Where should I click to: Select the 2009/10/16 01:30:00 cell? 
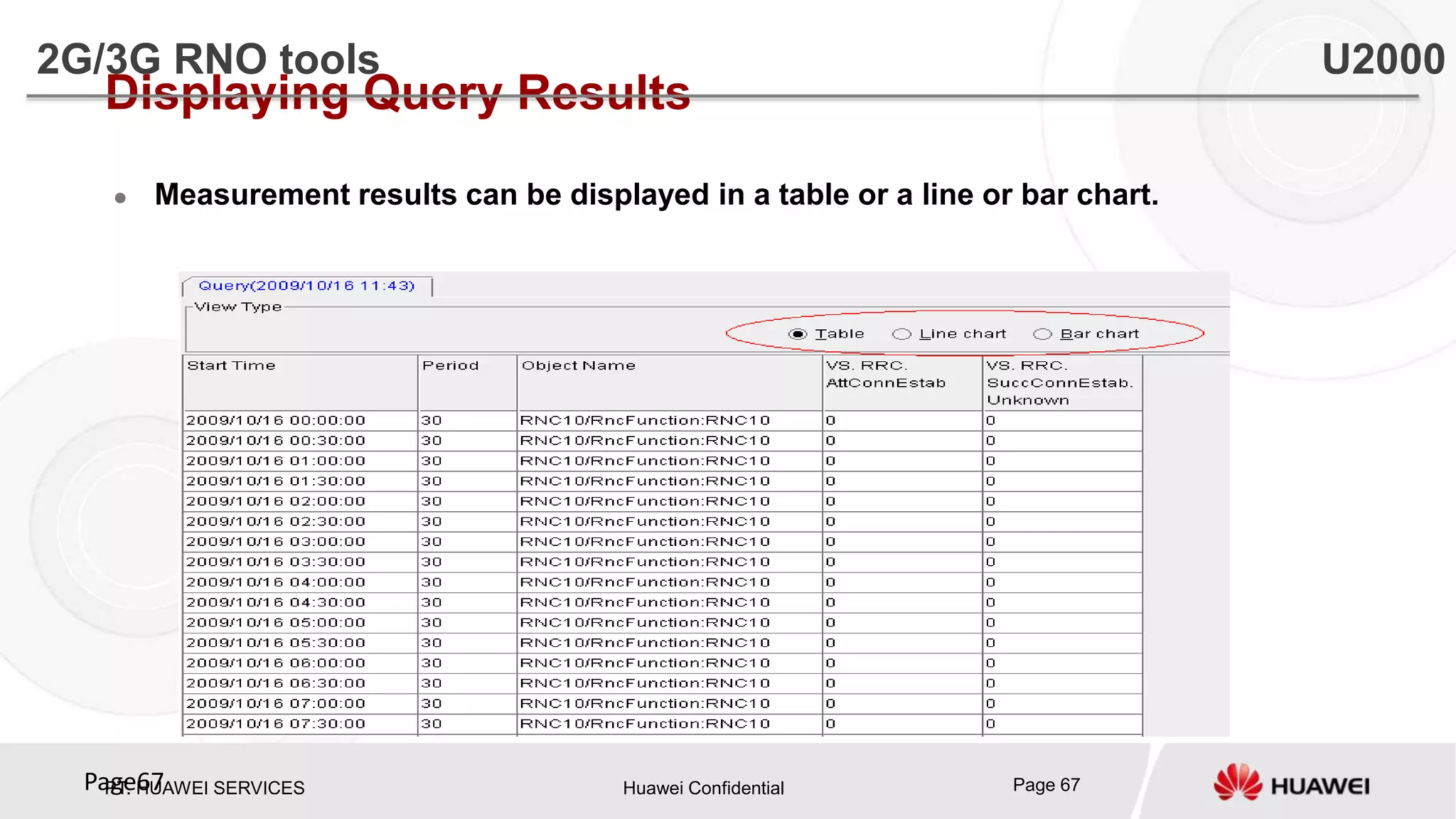[x=300, y=481]
